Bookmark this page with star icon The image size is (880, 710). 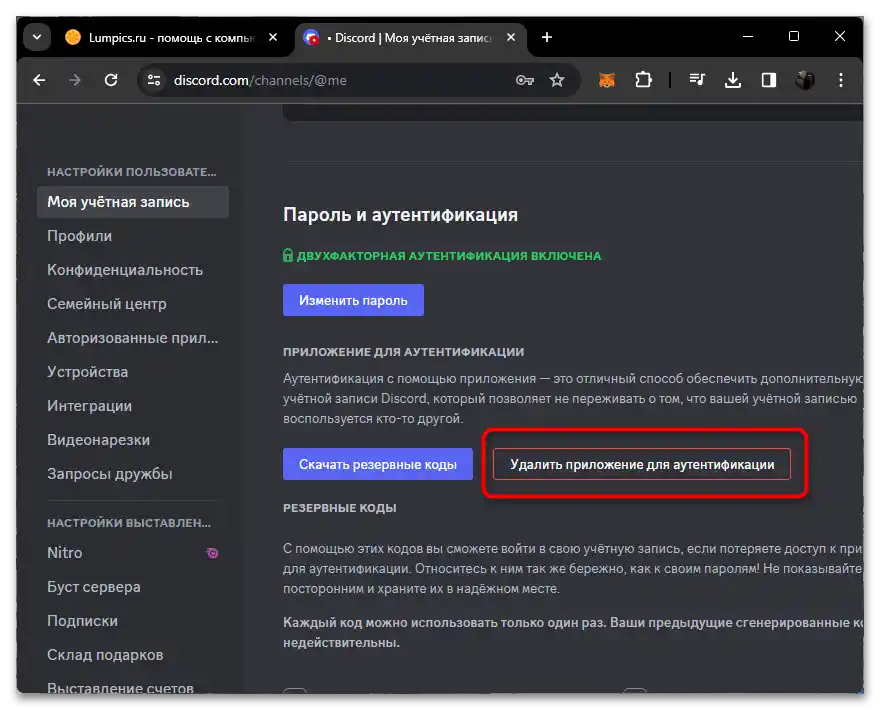pos(557,80)
